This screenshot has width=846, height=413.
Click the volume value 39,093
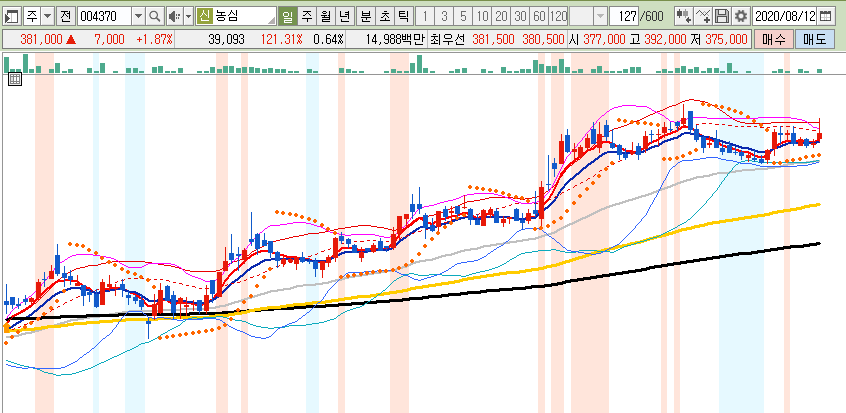click(x=227, y=39)
